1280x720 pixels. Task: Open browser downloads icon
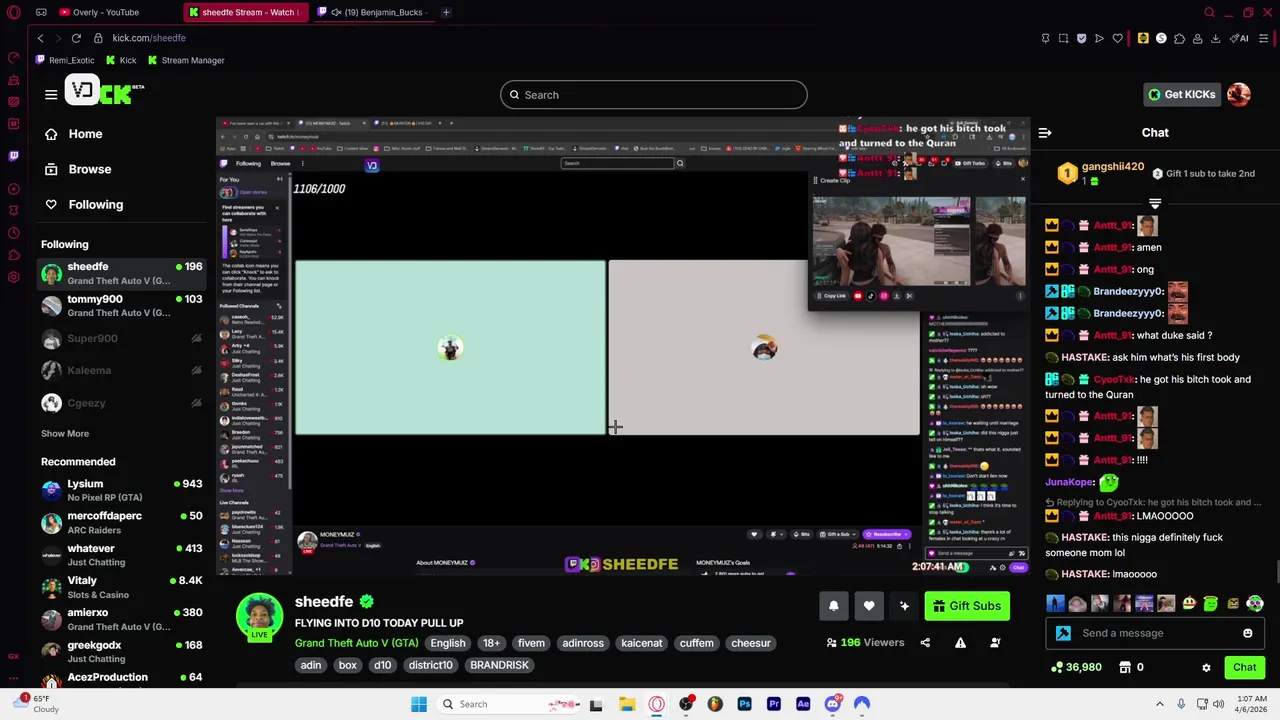tap(1215, 38)
